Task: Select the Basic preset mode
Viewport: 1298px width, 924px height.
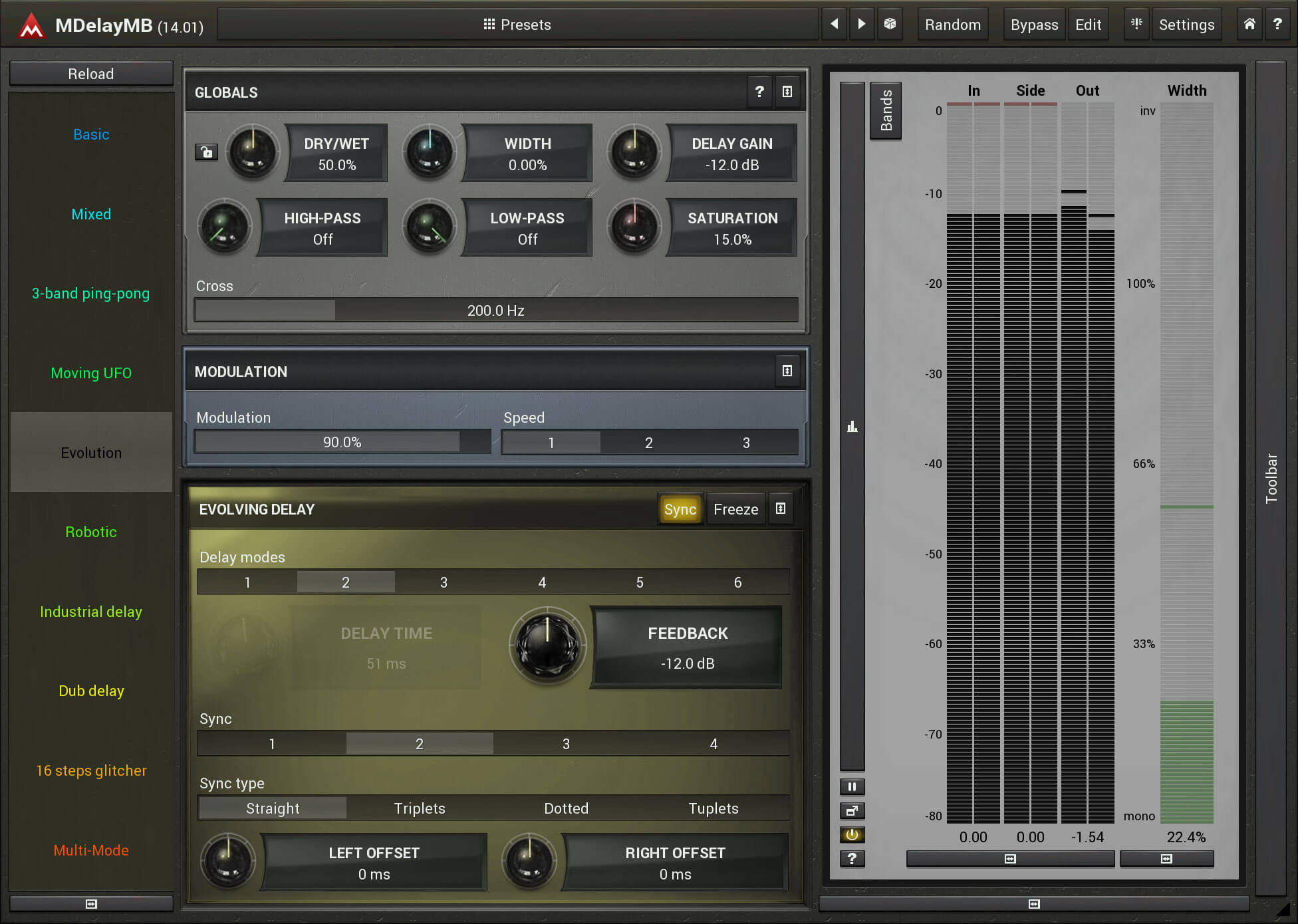Action: click(91, 134)
